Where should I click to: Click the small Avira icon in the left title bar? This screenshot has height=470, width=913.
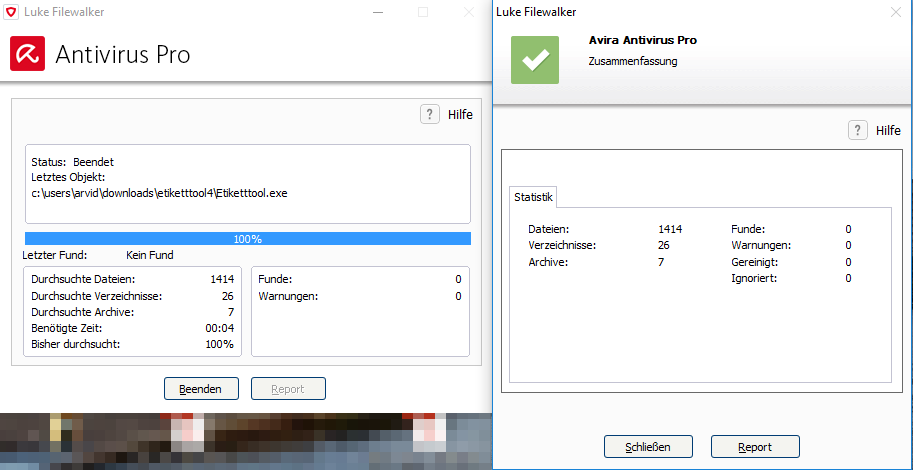[12, 12]
